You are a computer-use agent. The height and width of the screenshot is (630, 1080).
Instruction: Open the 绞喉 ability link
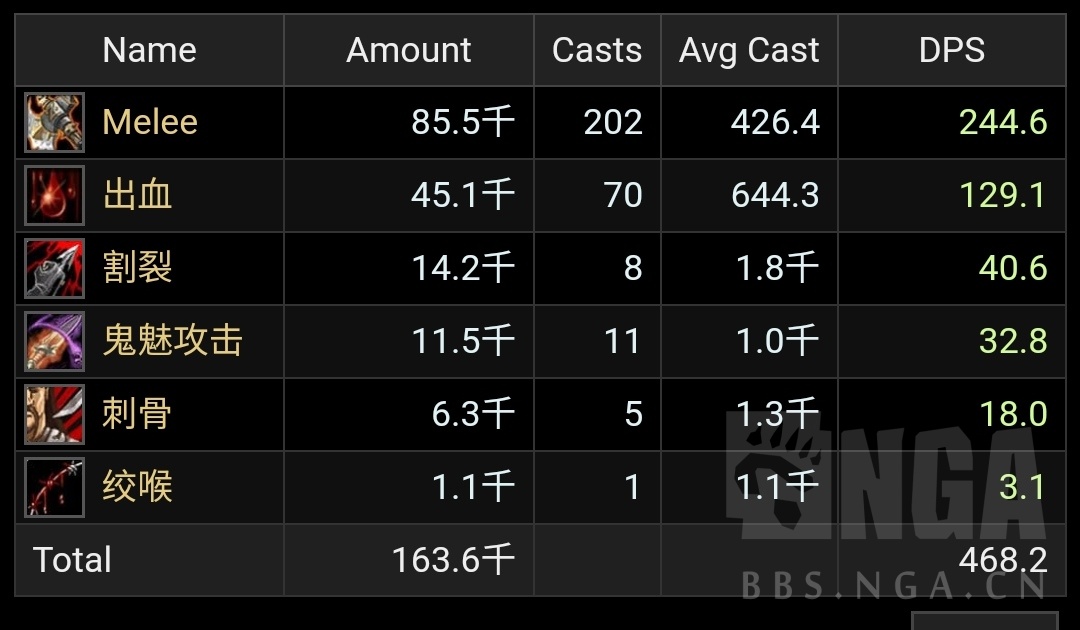point(138,487)
